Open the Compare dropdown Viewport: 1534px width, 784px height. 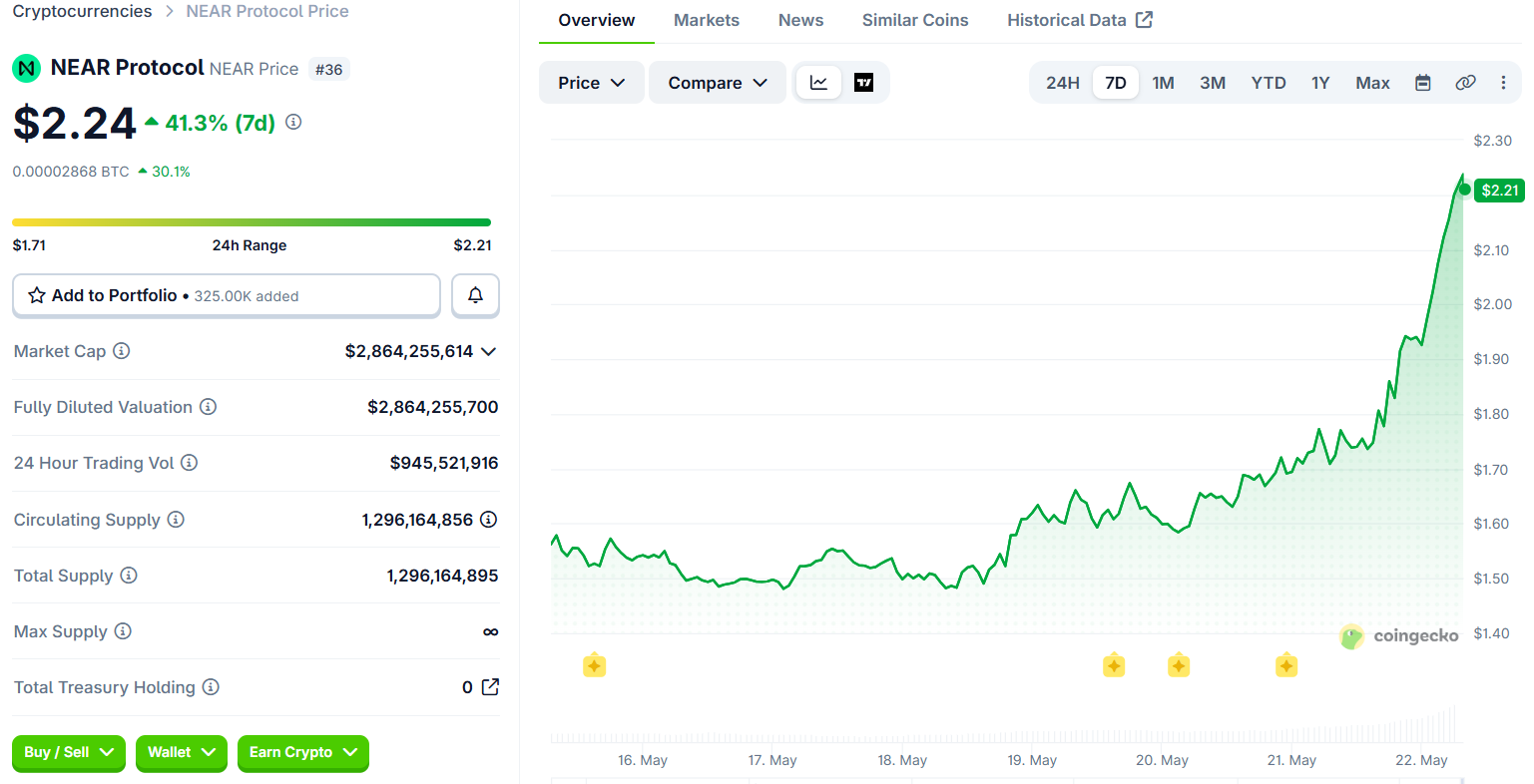[718, 83]
